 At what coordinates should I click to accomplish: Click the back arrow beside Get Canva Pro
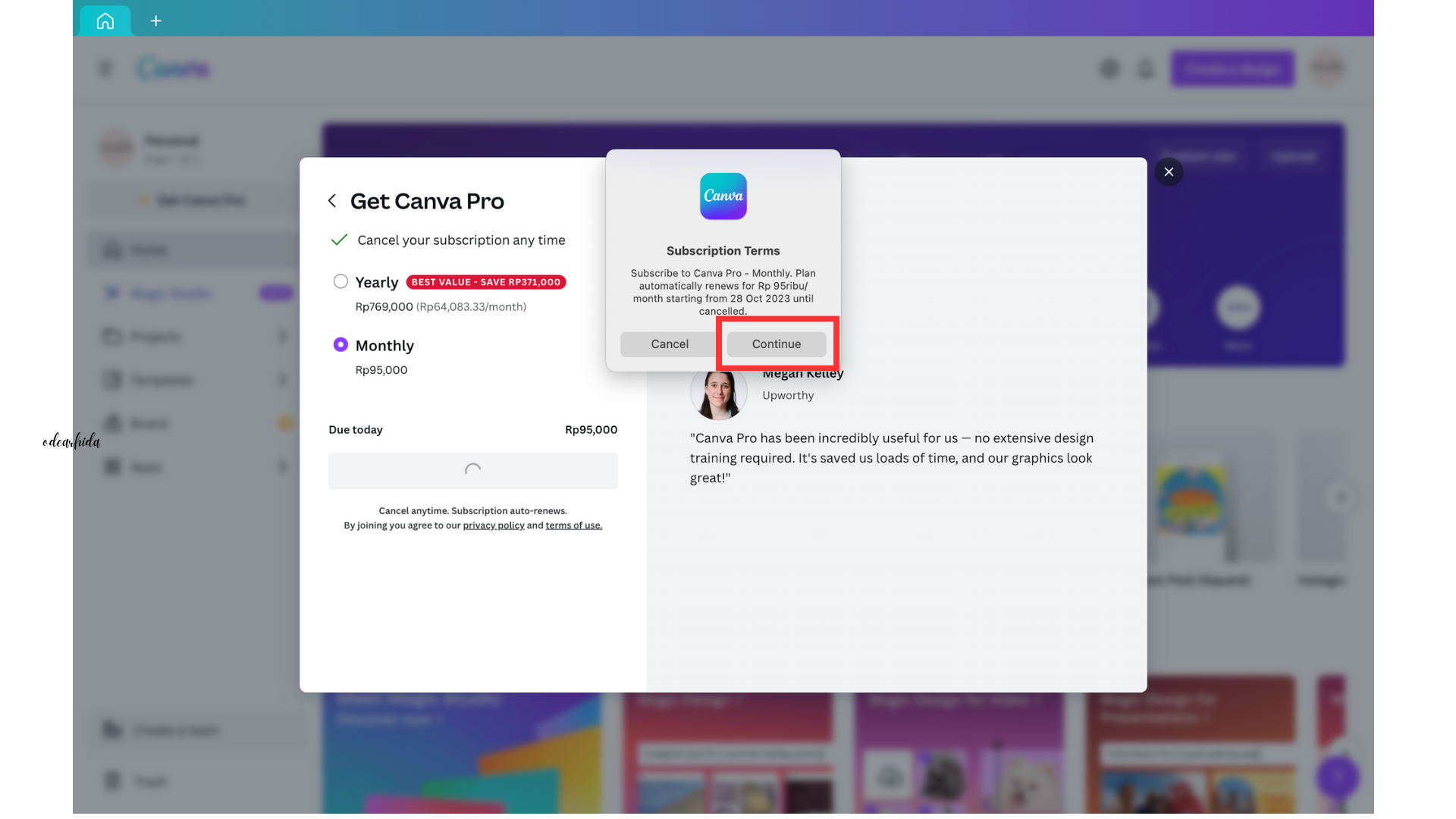(332, 201)
